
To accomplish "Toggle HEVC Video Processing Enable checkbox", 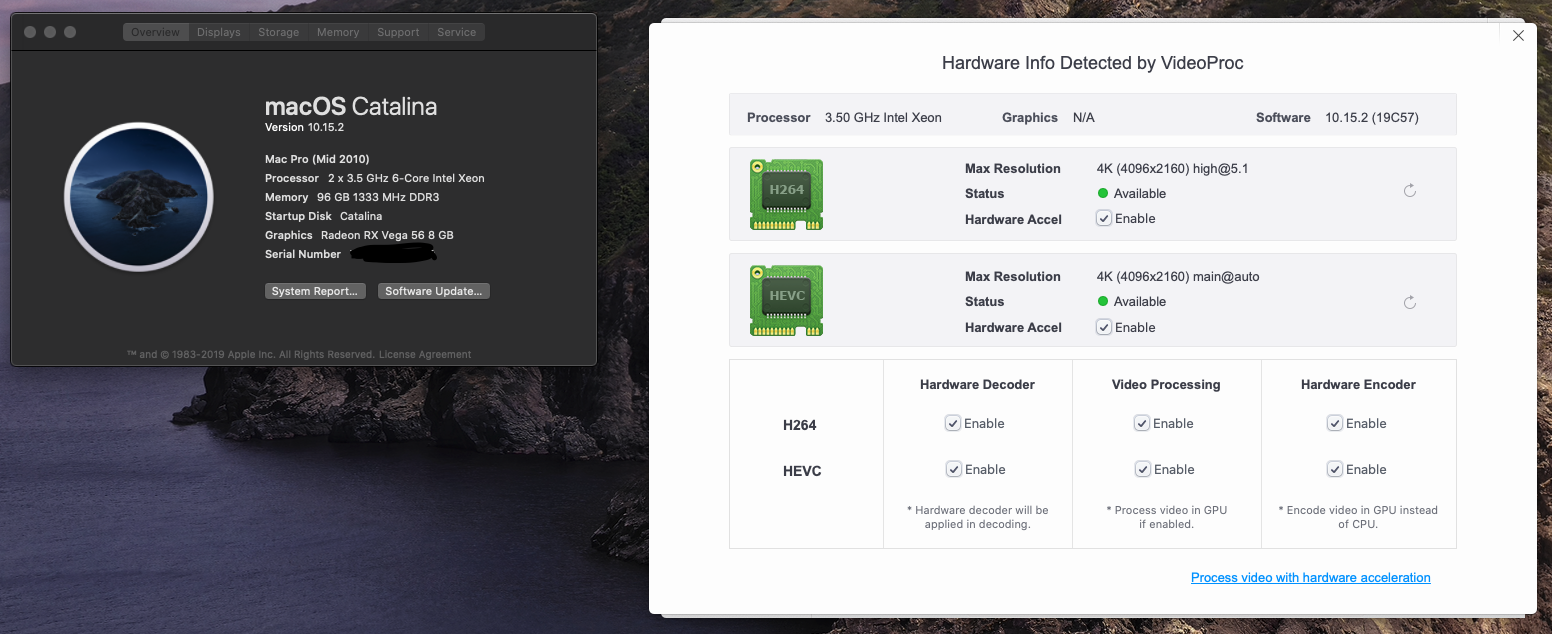I will point(1142,469).
